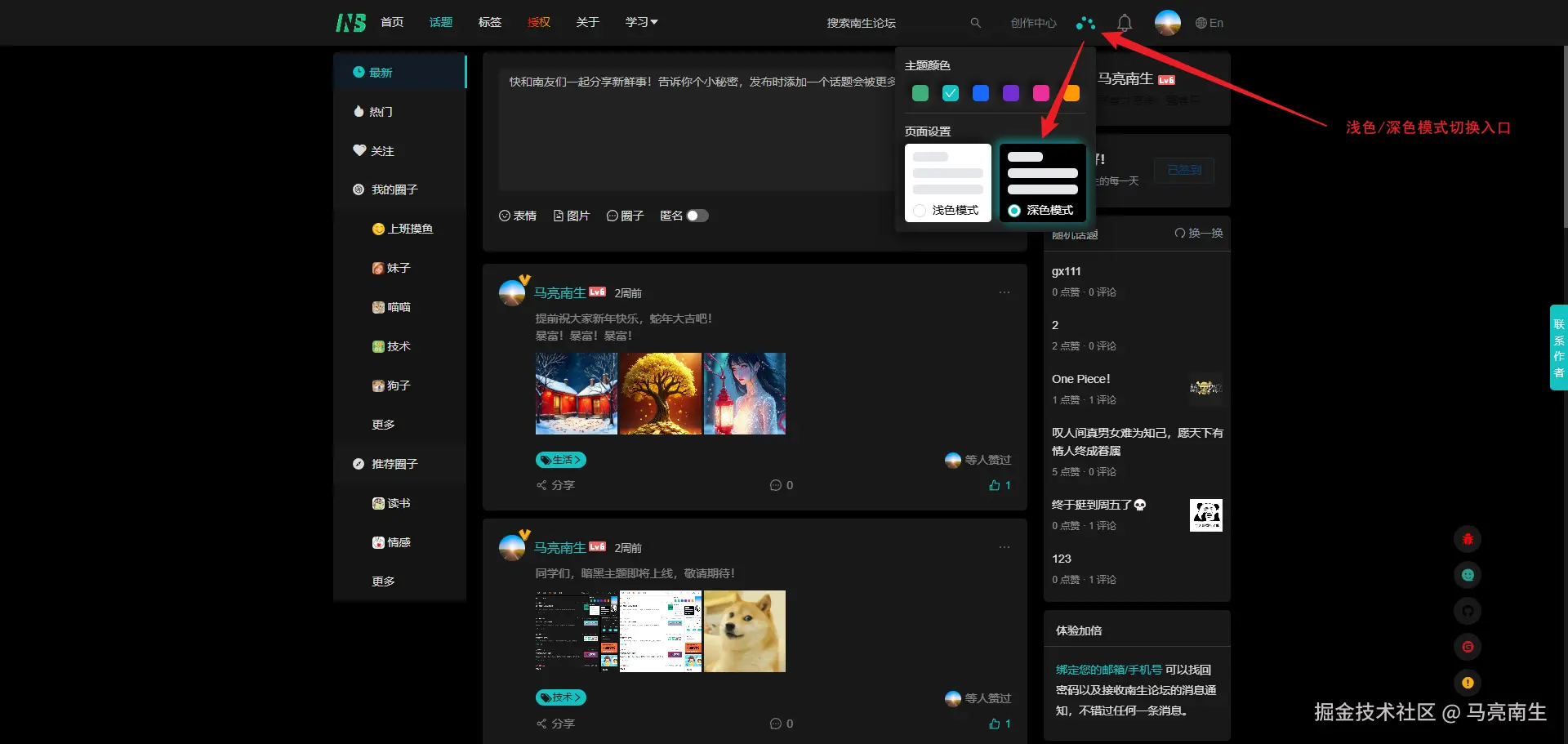The image size is (1568, 744).
Task: Open the 创作中心 link
Action: (1032, 23)
